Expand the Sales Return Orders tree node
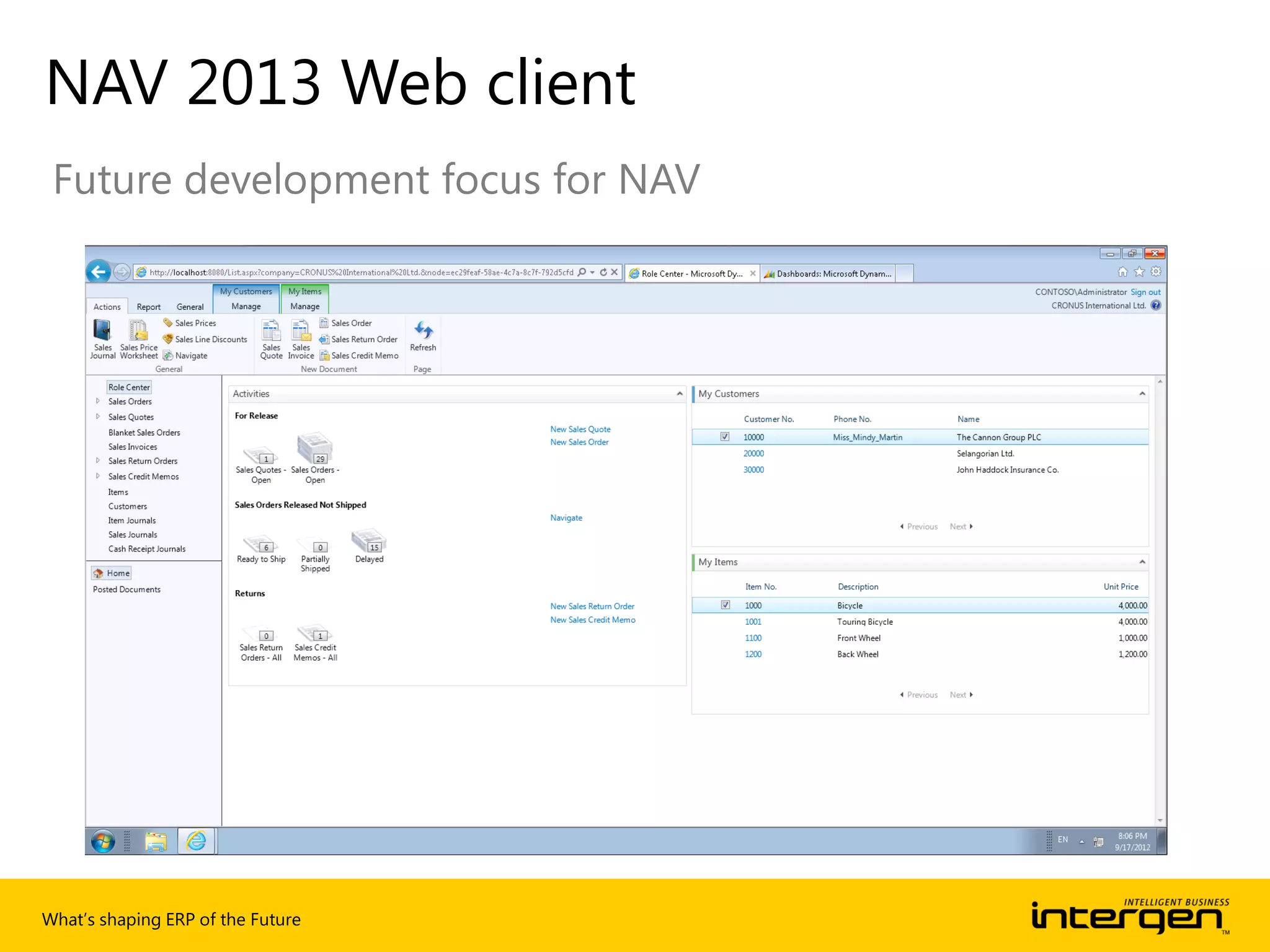This screenshot has width=1270, height=952. pyautogui.click(x=98, y=461)
